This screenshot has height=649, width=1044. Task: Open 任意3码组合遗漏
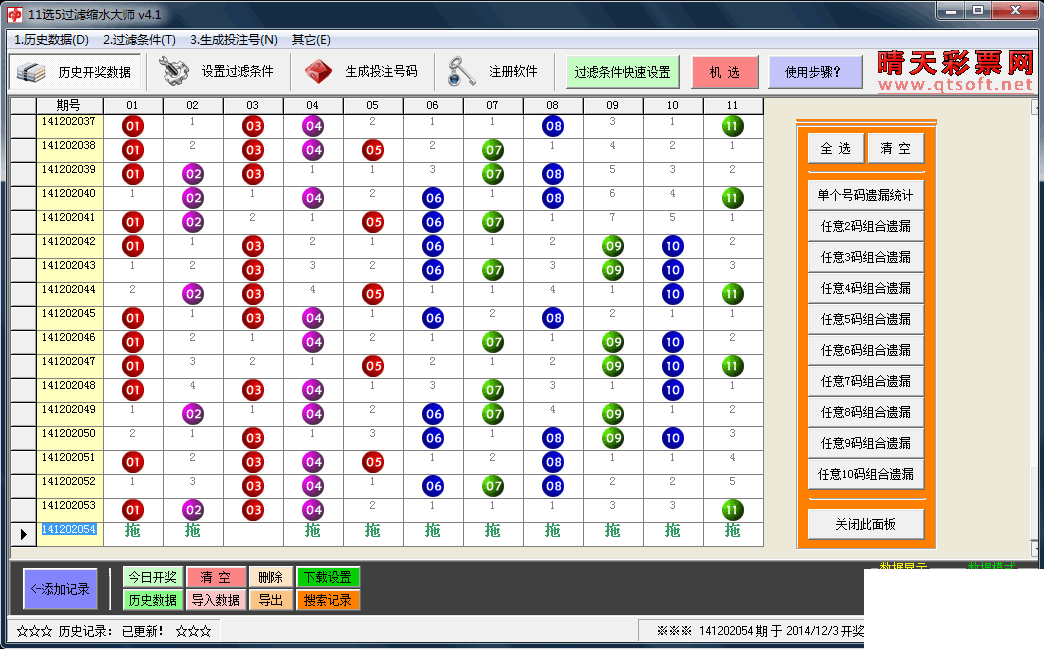[x=866, y=257]
